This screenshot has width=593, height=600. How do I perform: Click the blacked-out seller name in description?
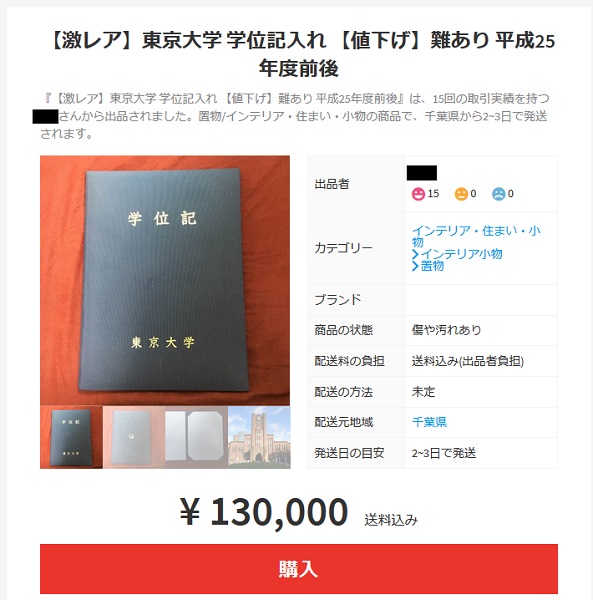[46, 117]
